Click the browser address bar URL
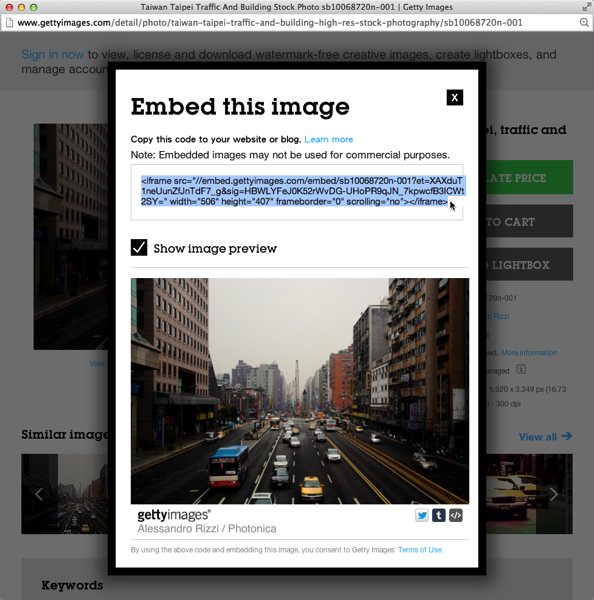Image resolution: width=594 pixels, height=600 pixels. [x=270, y=23]
